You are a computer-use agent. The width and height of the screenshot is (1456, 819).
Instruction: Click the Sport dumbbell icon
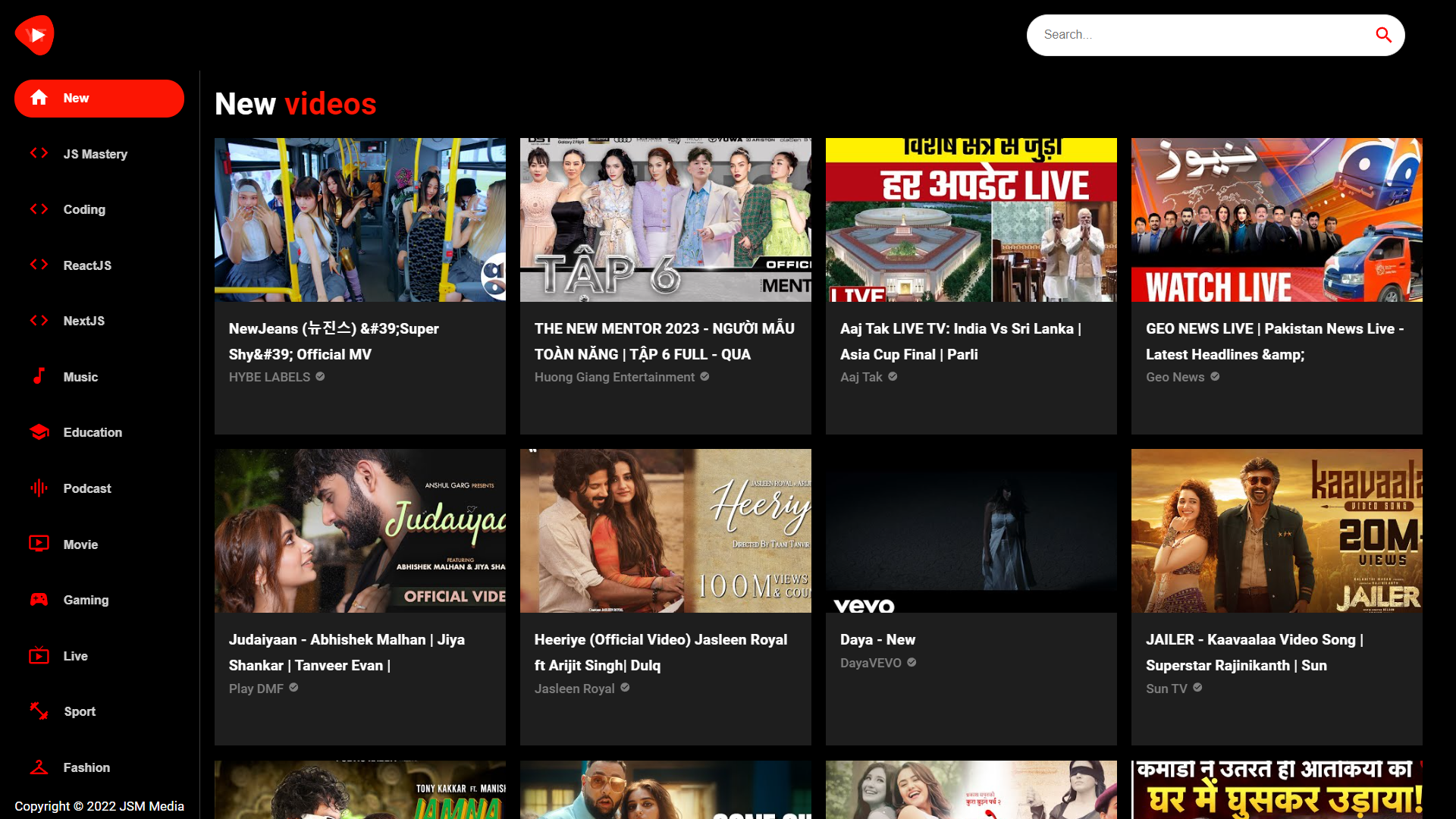[39, 711]
